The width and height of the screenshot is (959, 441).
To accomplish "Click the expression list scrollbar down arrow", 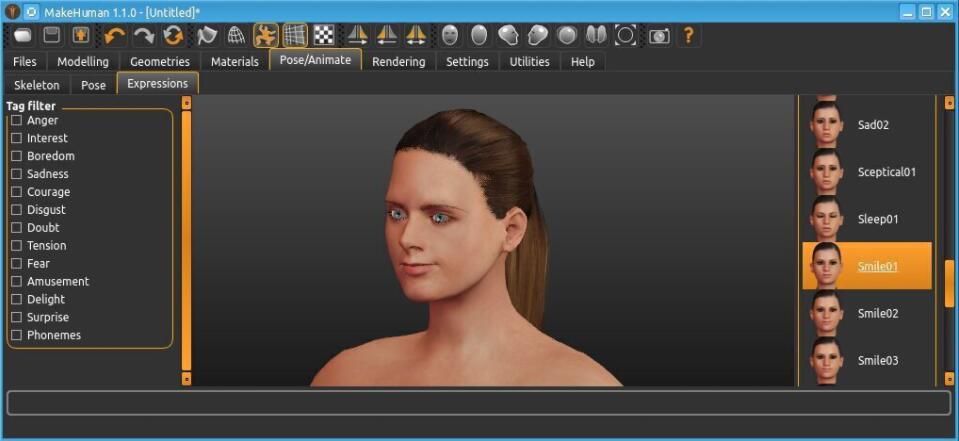I will (949, 379).
